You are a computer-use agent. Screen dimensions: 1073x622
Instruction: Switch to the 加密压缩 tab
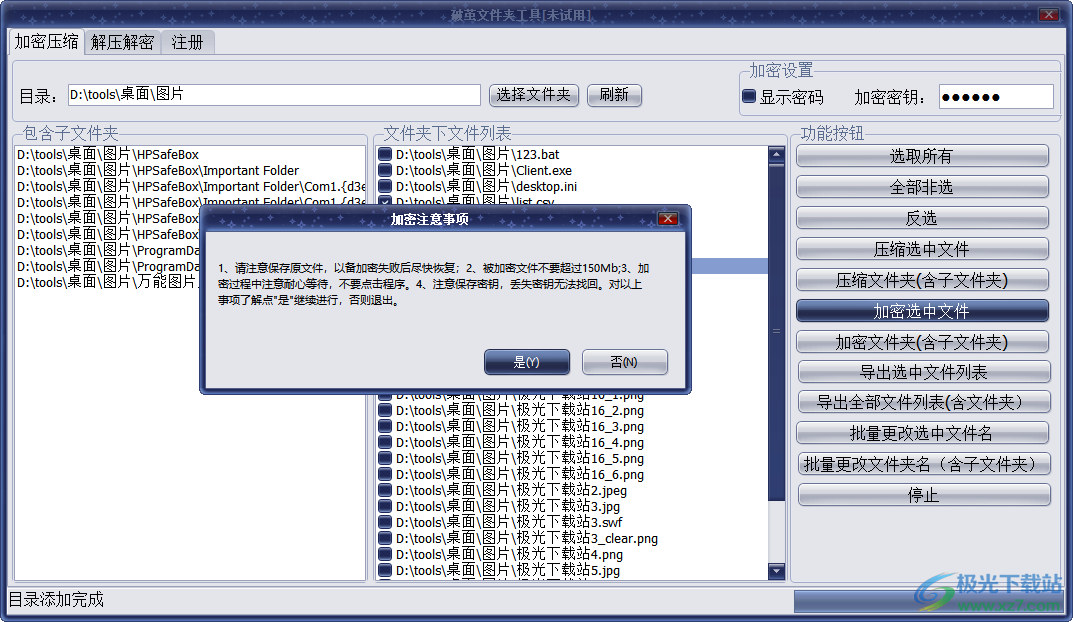[x=47, y=42]
